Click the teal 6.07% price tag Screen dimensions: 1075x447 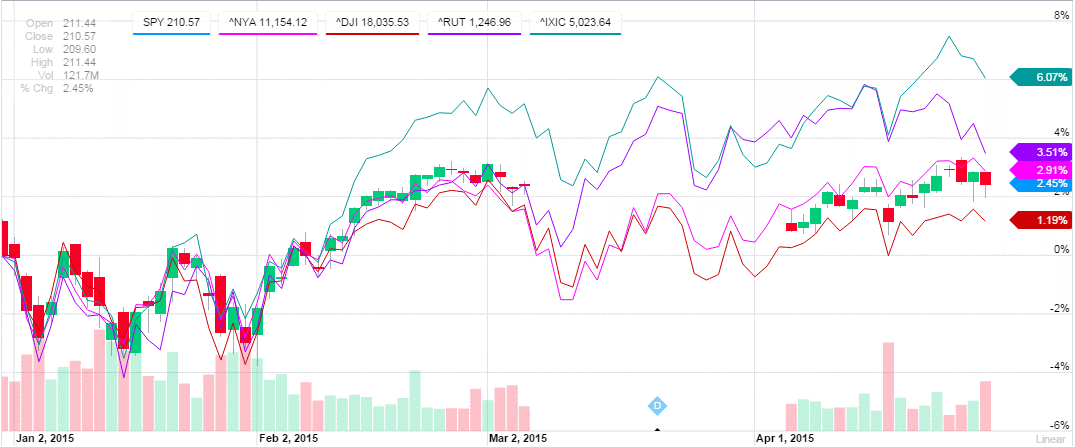click(x=1044, y=76)
